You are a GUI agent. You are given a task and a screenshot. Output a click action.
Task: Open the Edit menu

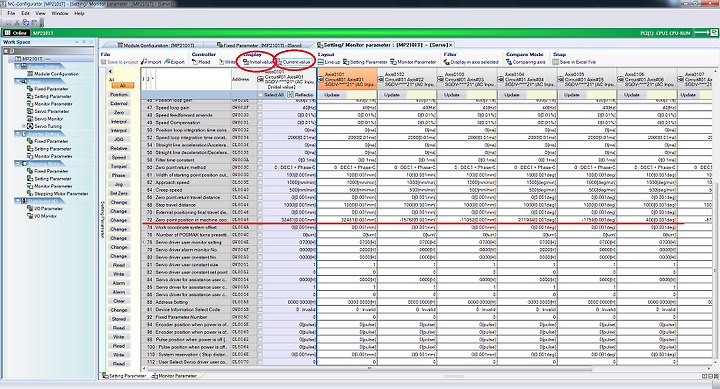(x=25, y=13)
